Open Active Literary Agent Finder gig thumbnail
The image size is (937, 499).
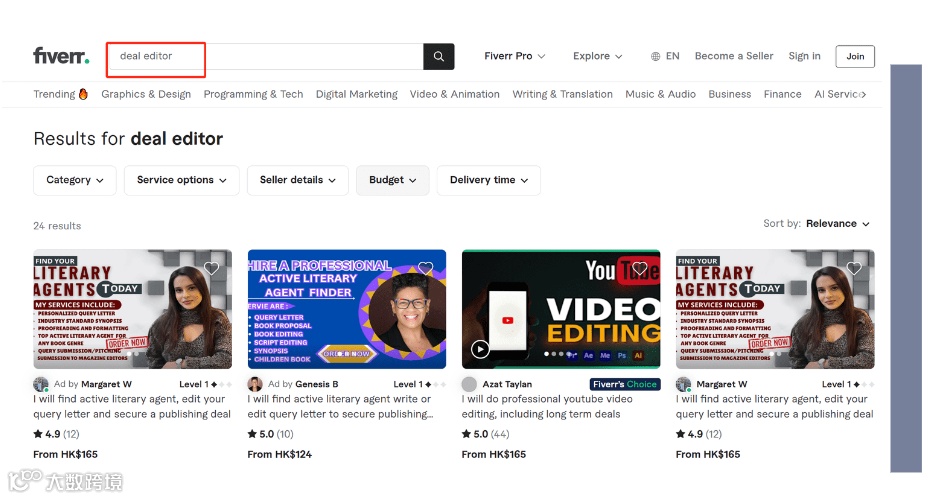click(347, 309)
